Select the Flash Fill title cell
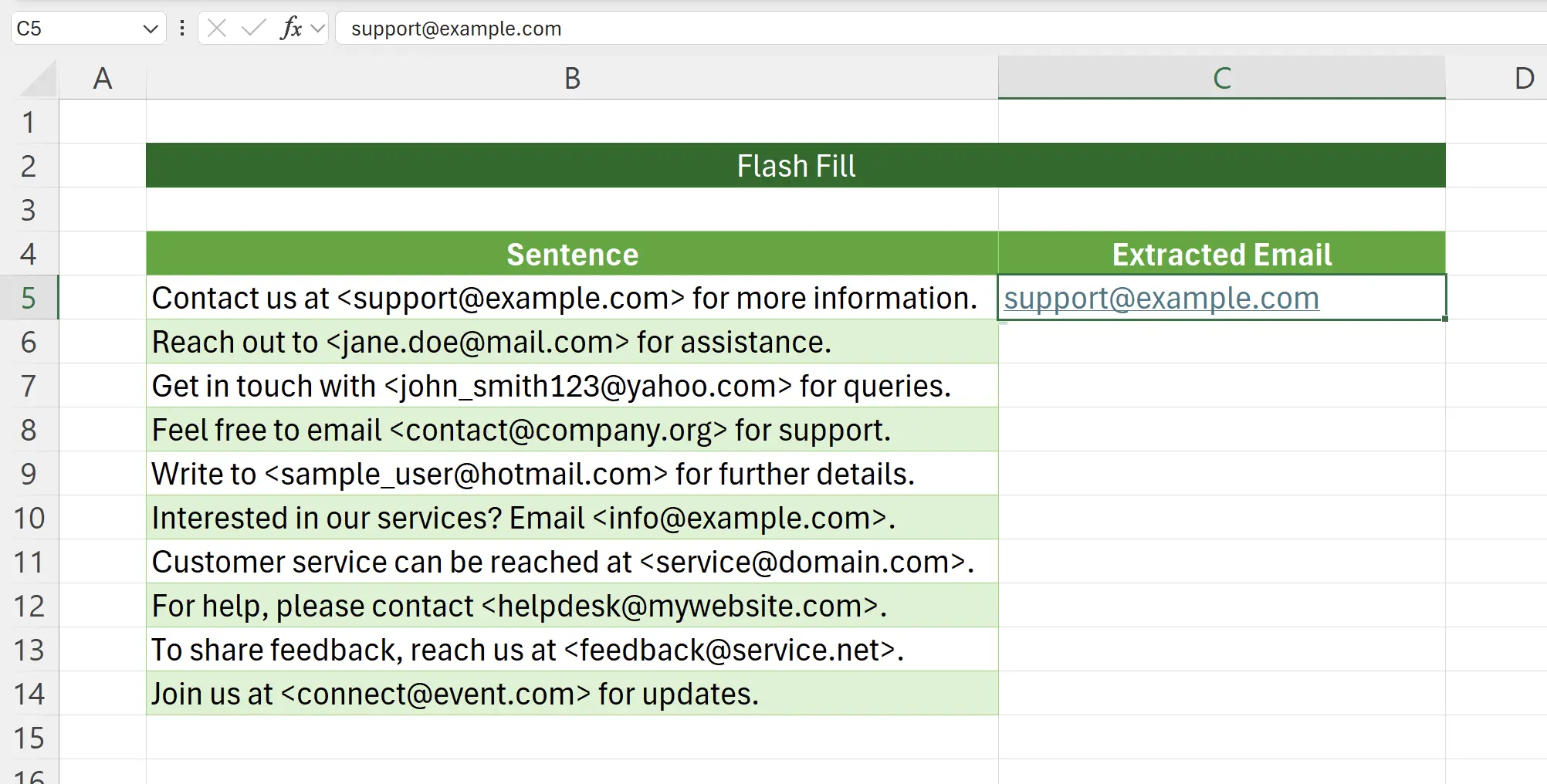The height and width of the screenshot is (784, 1547). coord(795,165)
